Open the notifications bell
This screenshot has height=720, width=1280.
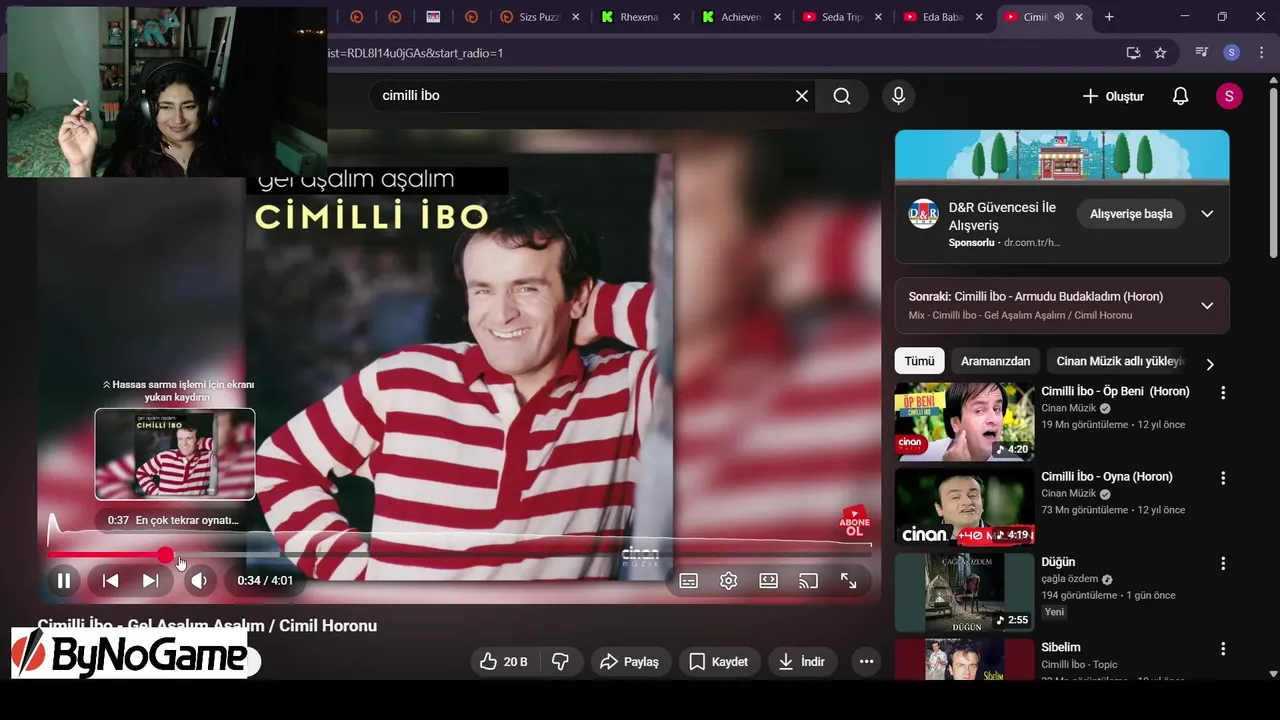pos(1180,96)
